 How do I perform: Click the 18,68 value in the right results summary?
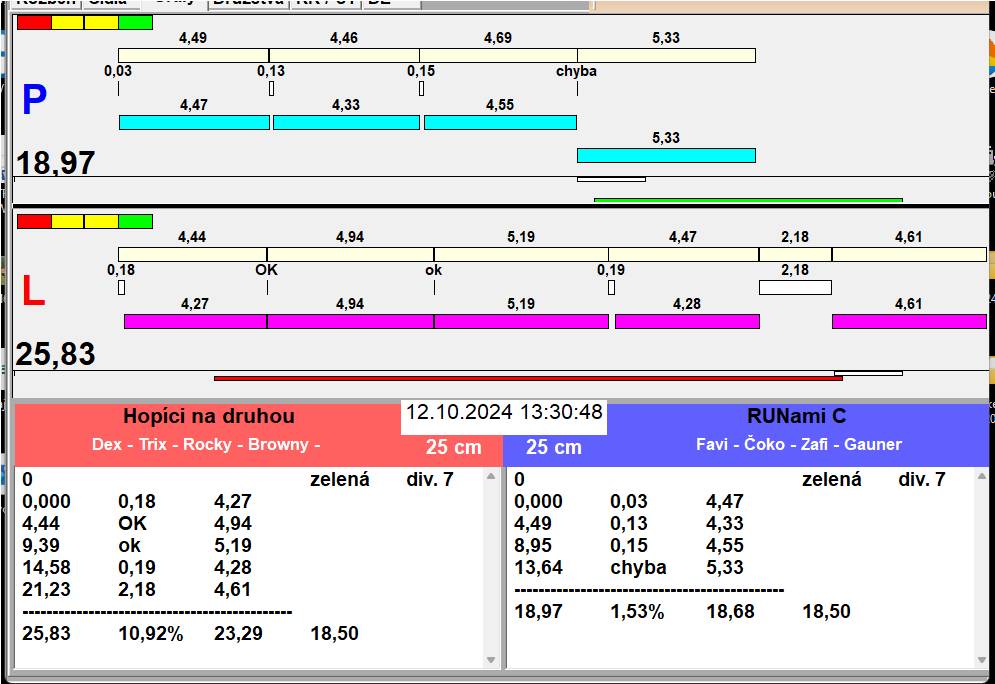click(730, 612)
